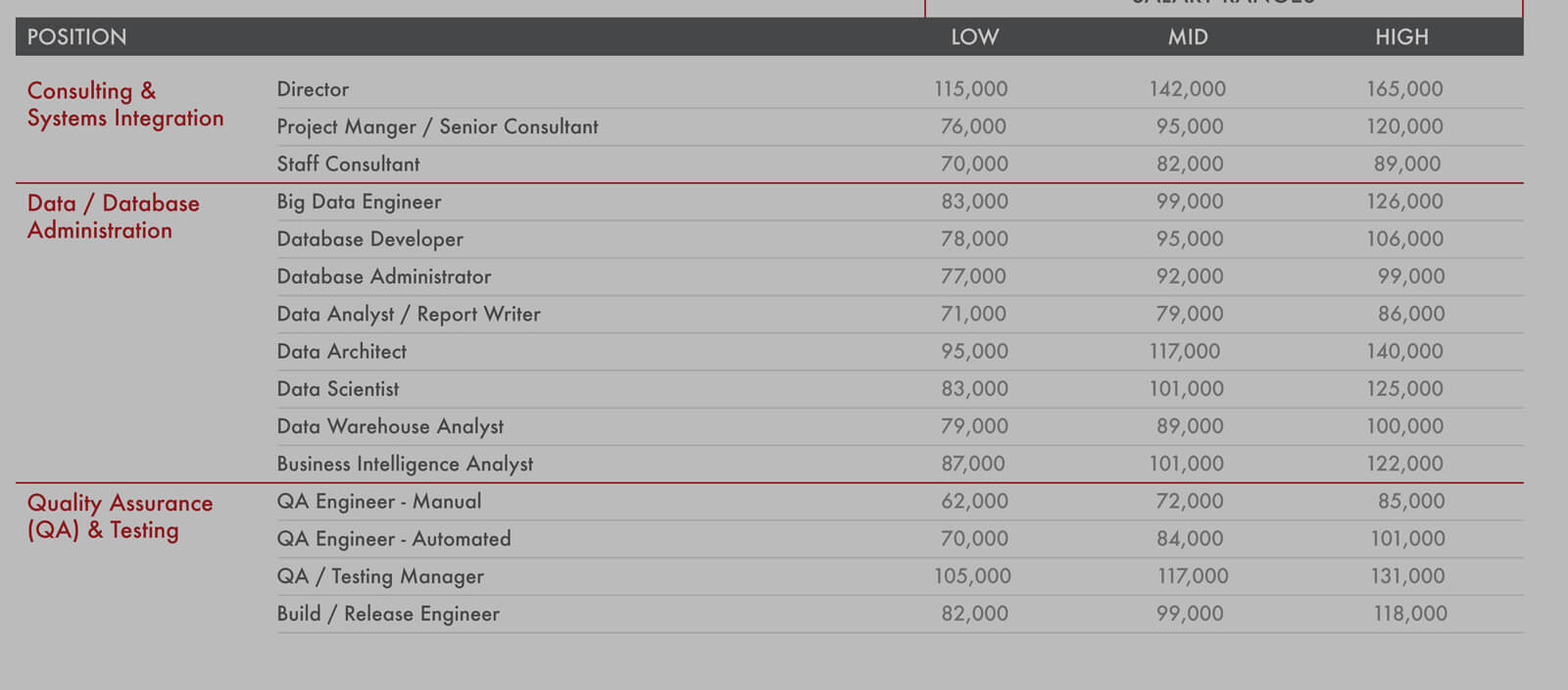The image size is (1568, 690).
Task: Select the Quality Assurance (QA) & Testing category
Action: [120, 517]
